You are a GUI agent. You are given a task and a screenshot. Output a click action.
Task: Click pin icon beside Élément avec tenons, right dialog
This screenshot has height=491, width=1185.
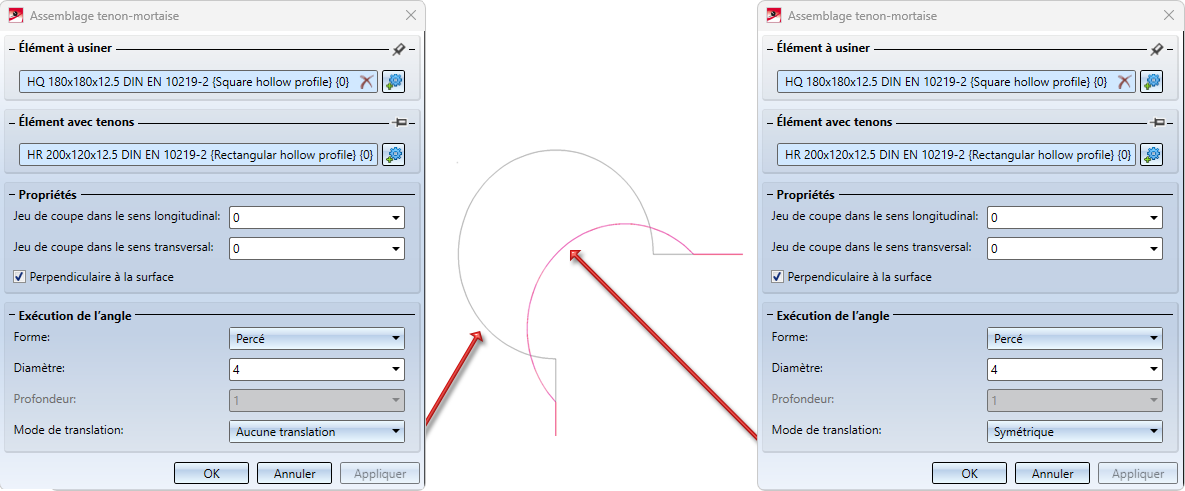tap(1156, 122)
